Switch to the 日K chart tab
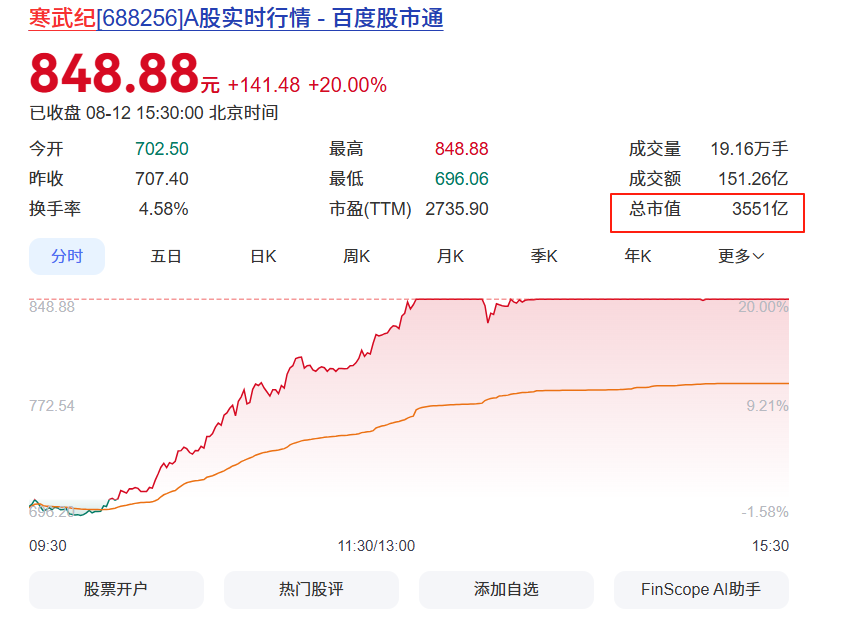 [263, 256]
